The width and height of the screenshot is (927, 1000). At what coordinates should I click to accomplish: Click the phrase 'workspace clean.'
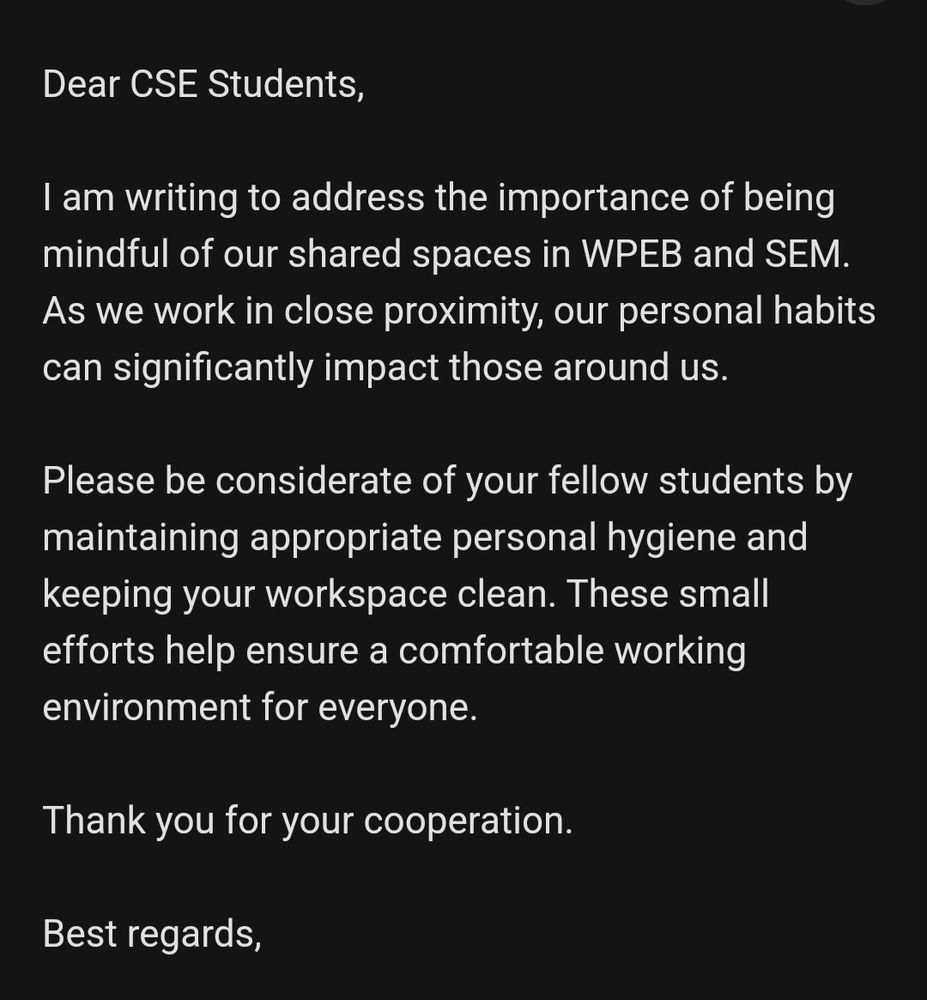(x=411, y=594)
